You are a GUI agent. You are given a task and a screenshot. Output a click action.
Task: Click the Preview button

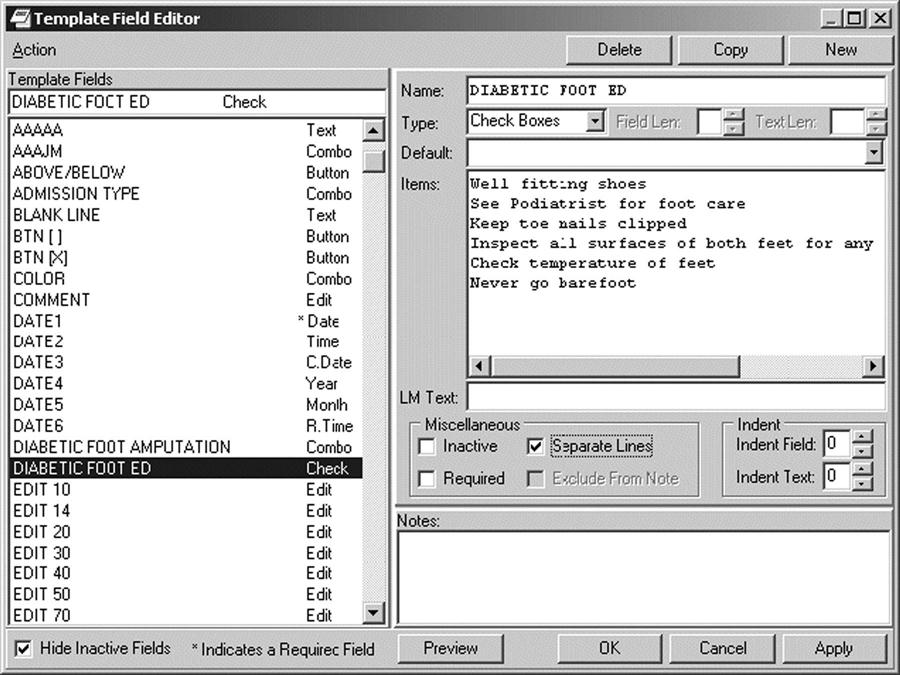pos(450,648)
